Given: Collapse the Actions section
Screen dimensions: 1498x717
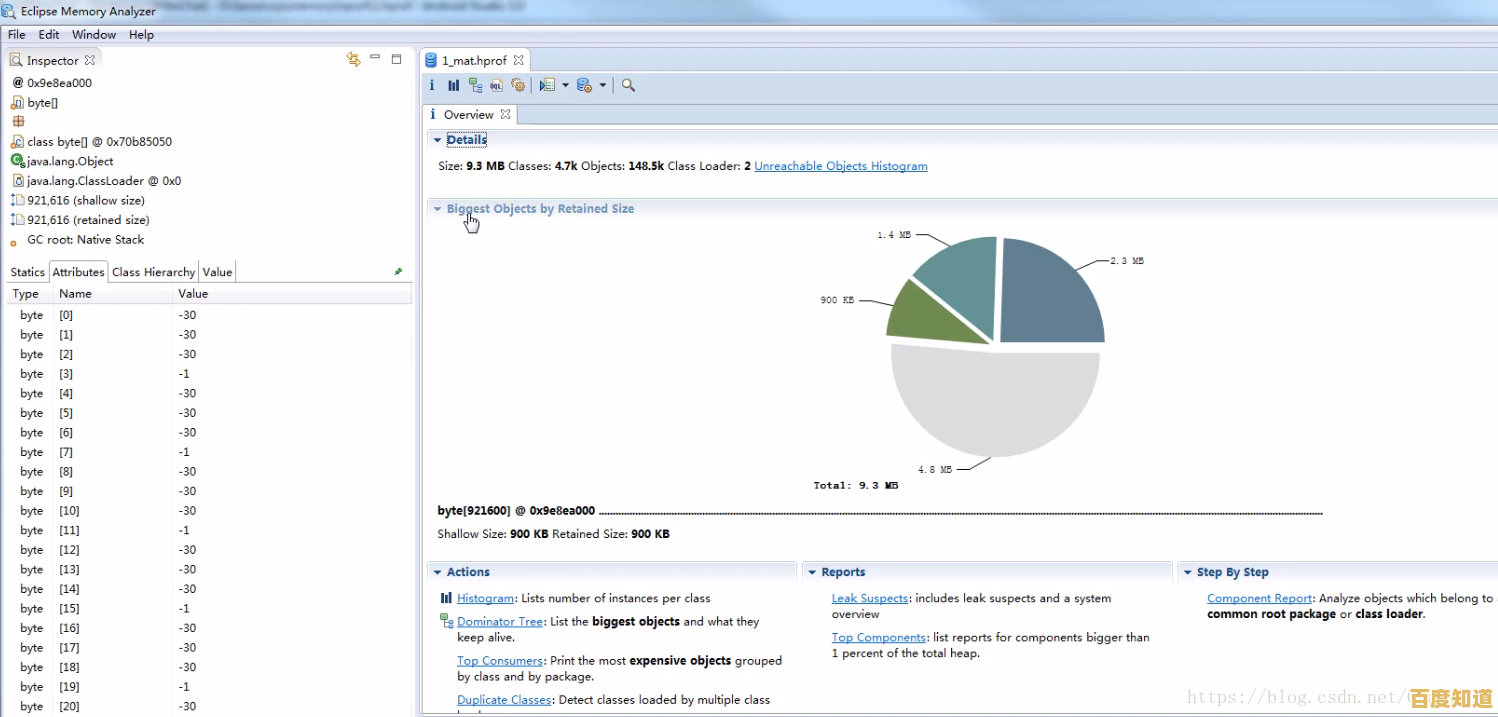Looking at the screenshot, I should click(x=437, y=572).
